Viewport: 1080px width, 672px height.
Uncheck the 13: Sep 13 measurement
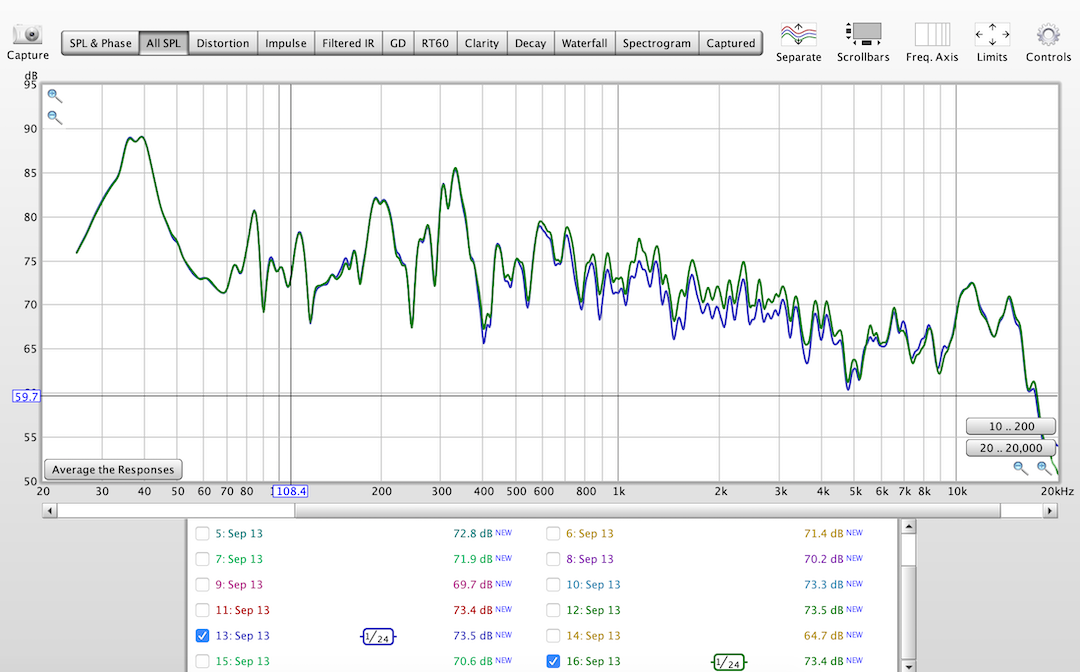pos(203,636)
